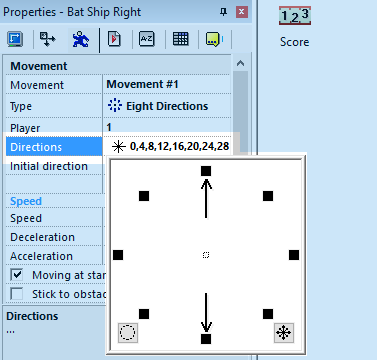Open the Settings properties tab
Screen dimensions: 377x360
point(15,39)
